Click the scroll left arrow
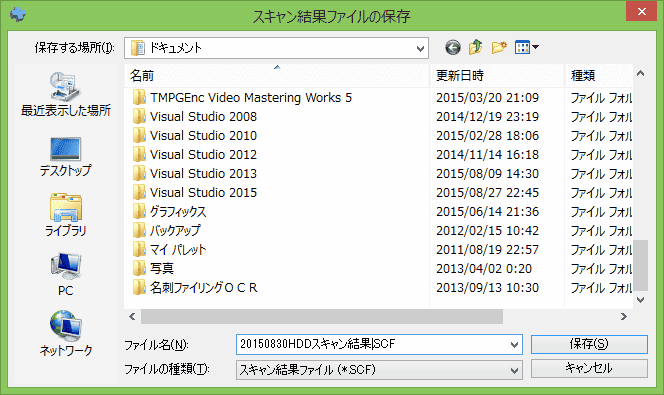The width and height of the screenshot is (664, 395). [132, 316]
